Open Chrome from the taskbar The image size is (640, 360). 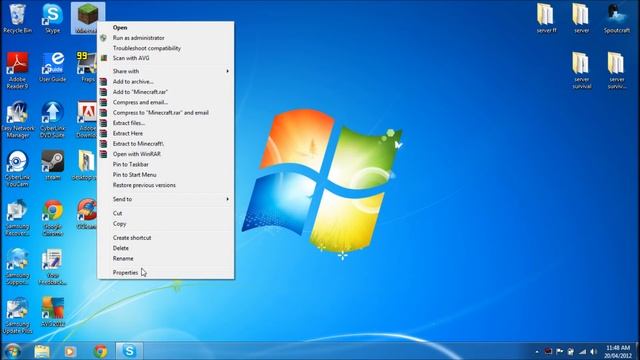pyautogui.click(x=100, y=351)
